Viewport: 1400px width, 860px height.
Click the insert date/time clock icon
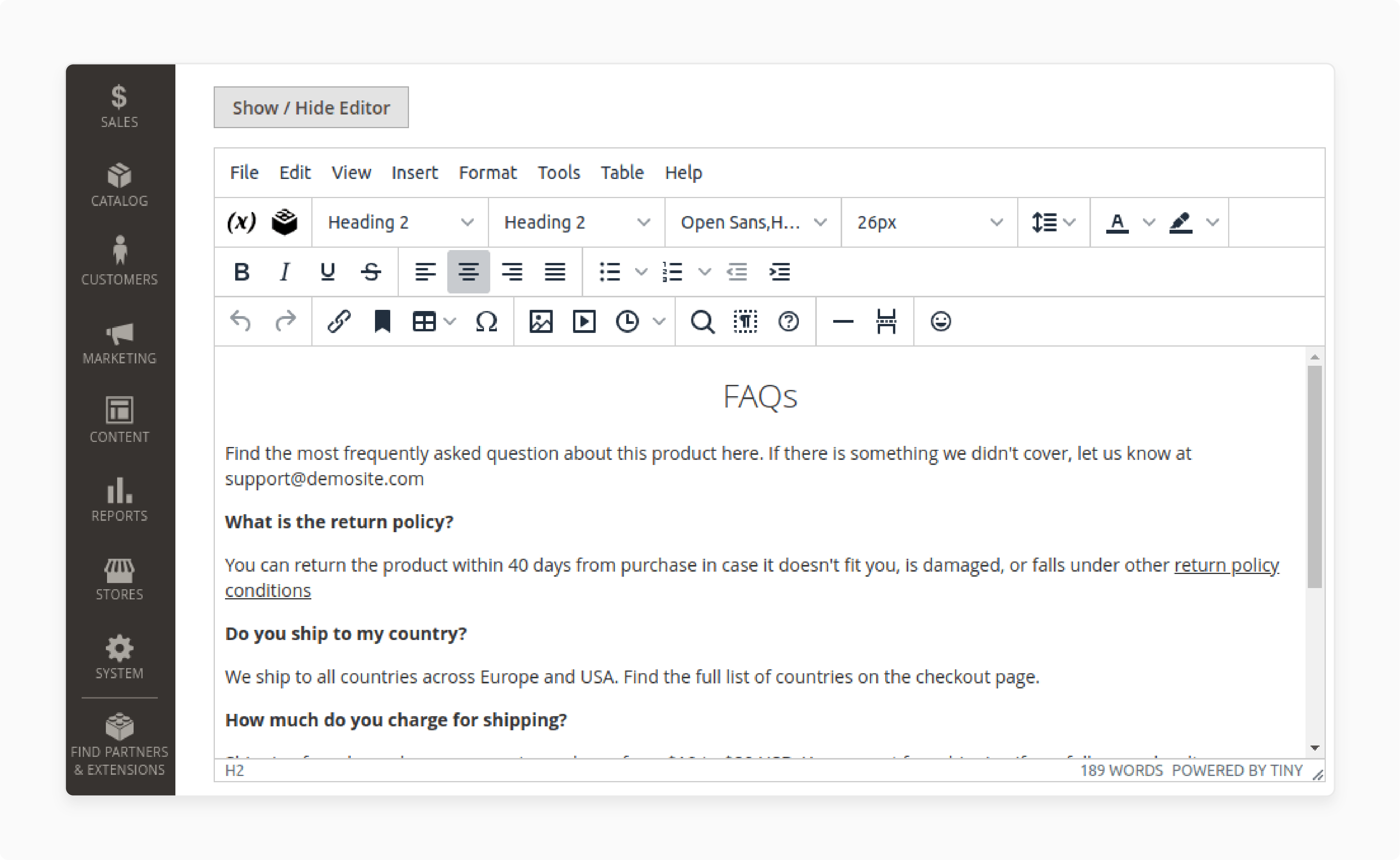pos(627,321)
